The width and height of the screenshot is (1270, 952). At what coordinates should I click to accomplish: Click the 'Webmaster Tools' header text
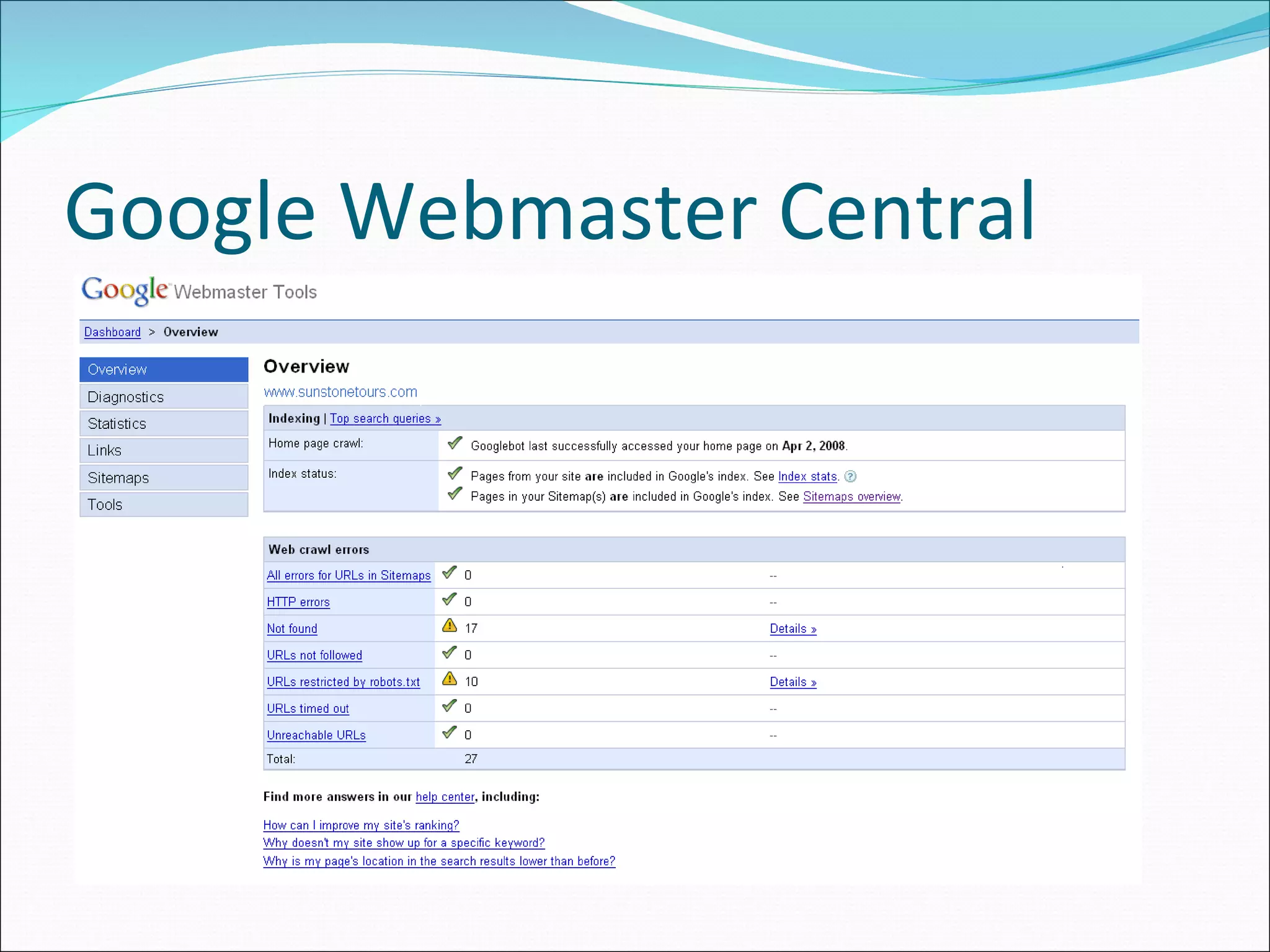[246, 292]
